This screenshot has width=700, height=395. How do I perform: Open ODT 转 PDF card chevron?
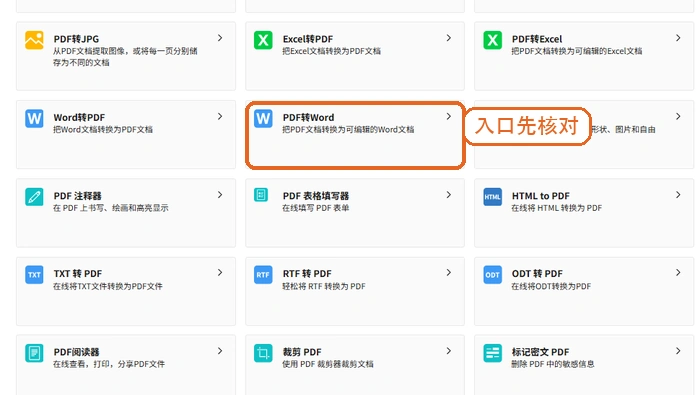pos(678,273)
